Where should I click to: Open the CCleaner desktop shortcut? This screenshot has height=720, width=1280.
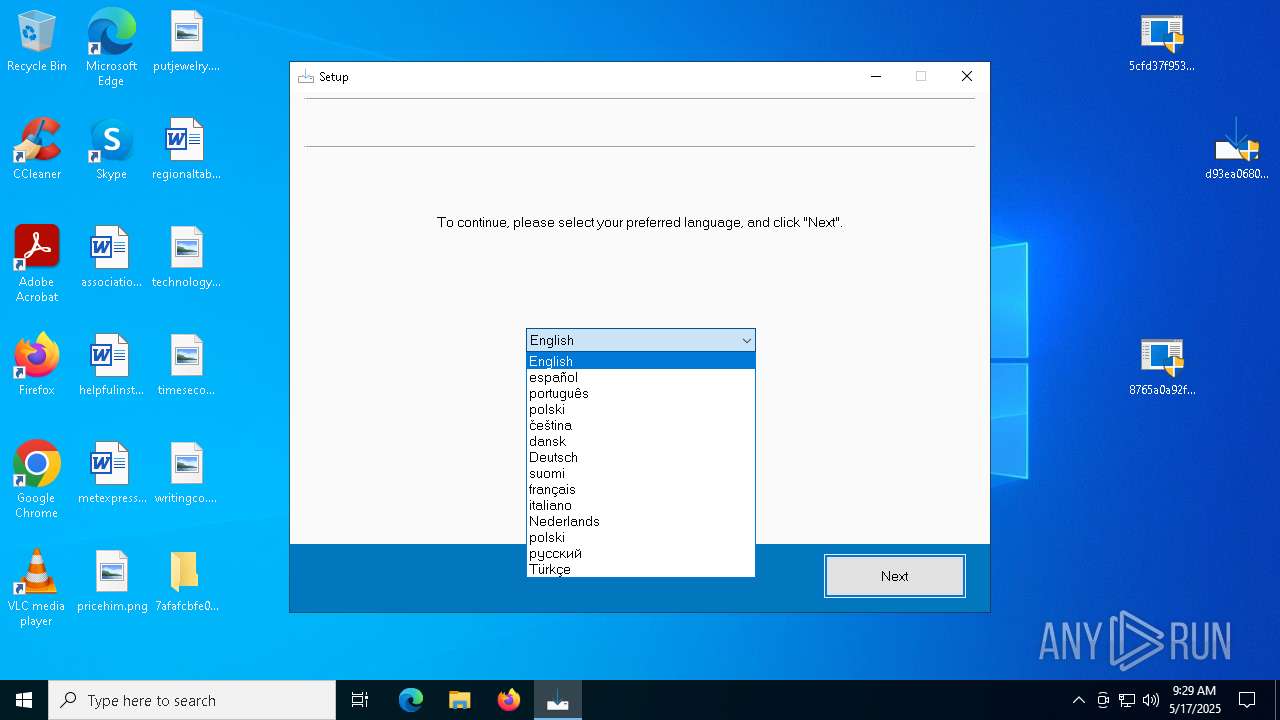click(37, 150)
